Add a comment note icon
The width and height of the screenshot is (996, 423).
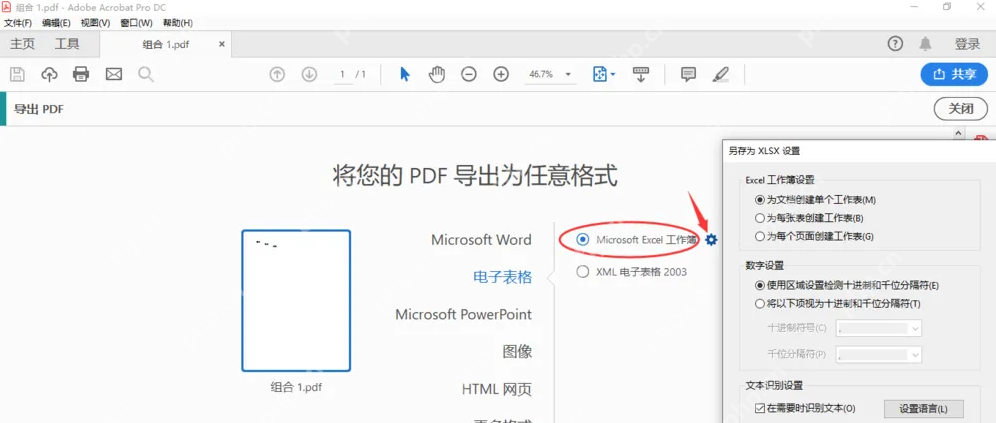(x=688, y=74)
